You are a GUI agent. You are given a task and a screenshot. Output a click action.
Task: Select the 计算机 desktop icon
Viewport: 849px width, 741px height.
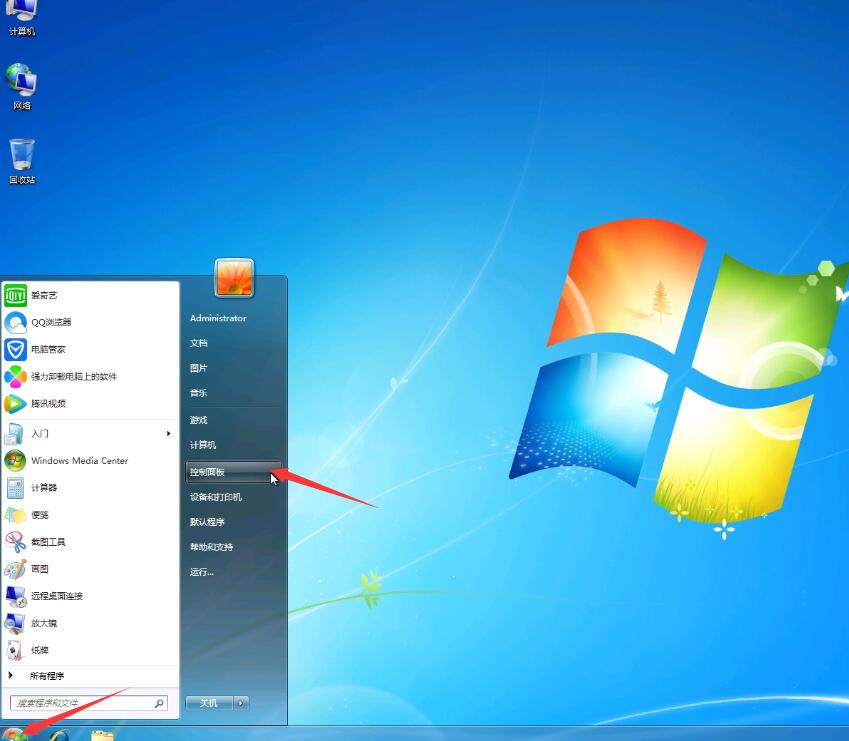coord(22,17)
